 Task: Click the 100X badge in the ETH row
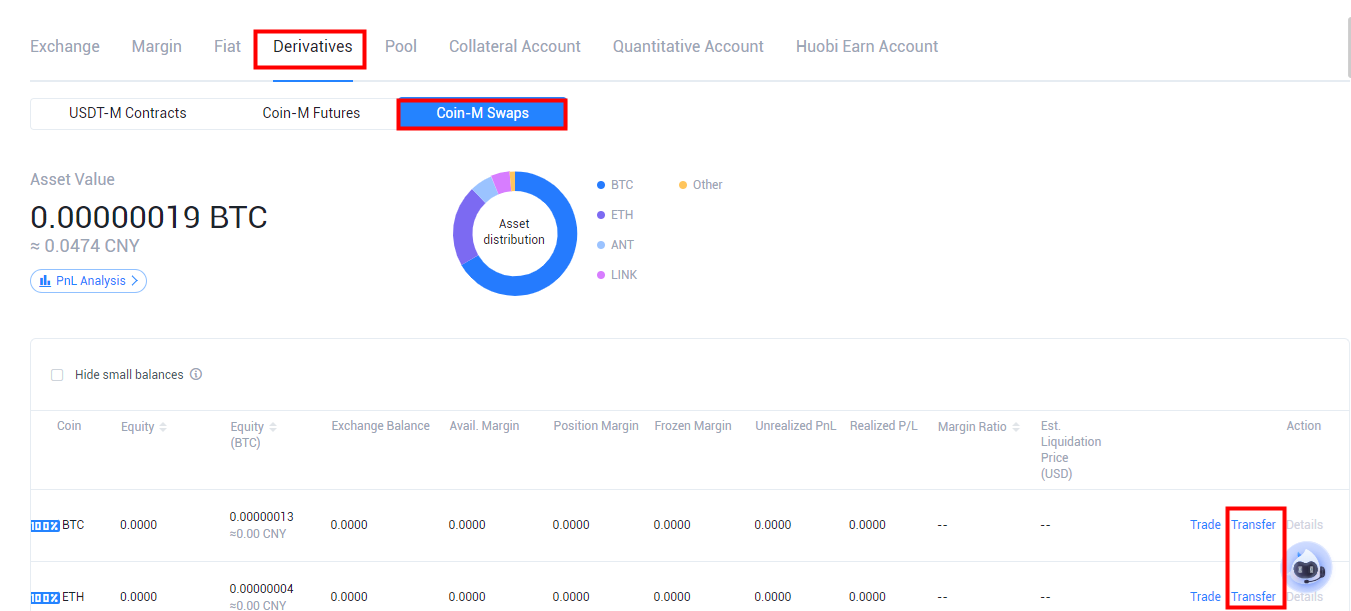(45, 597)
